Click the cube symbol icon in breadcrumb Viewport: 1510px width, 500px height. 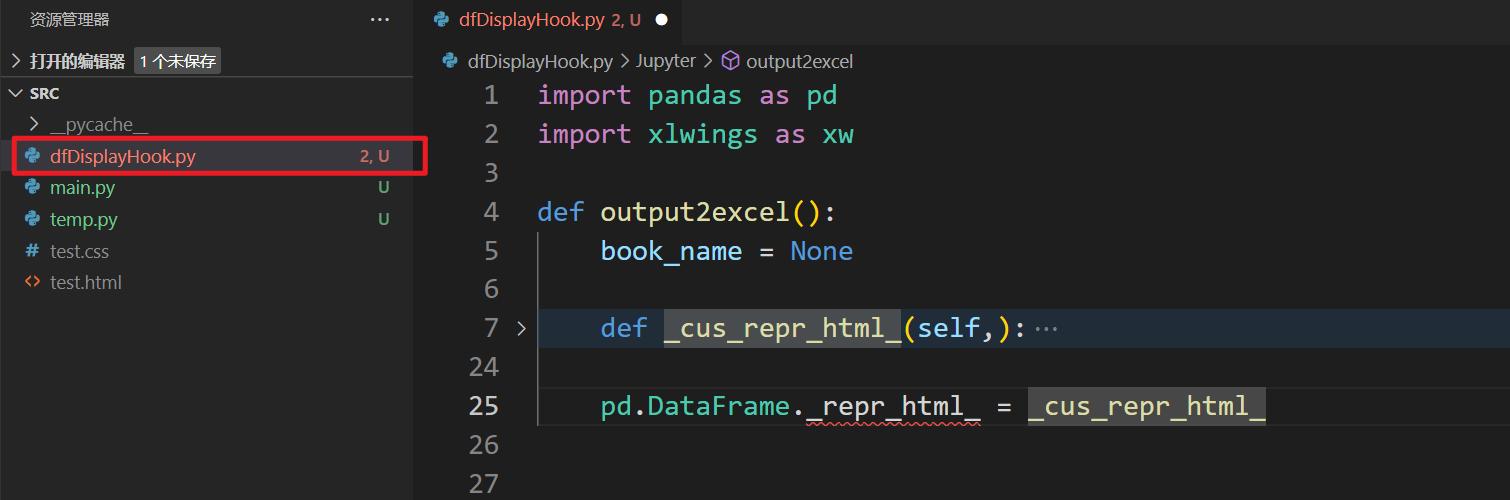731,61
